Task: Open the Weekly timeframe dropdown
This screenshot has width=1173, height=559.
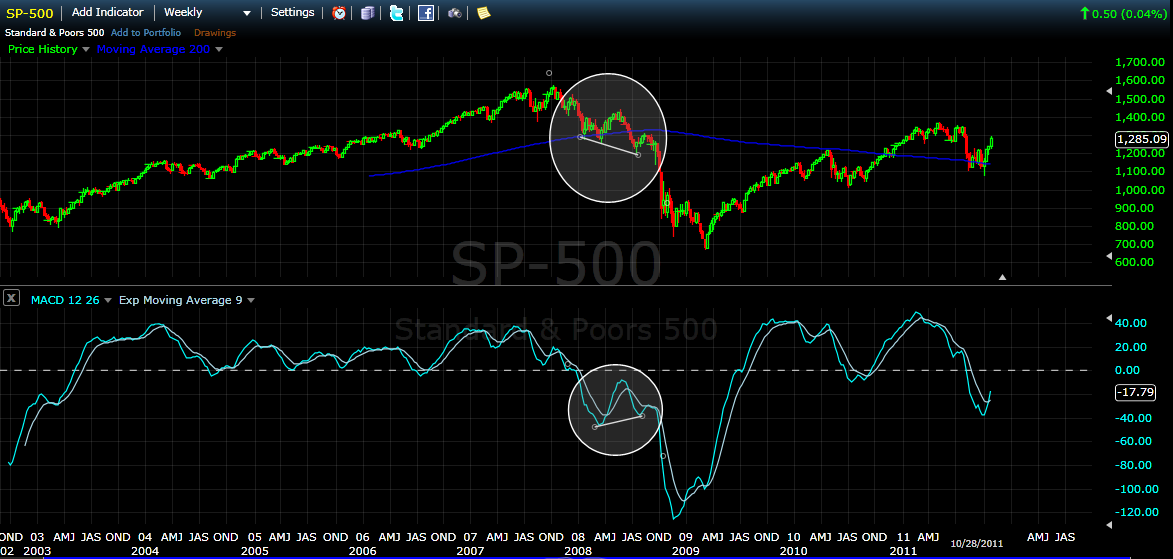Action: pyautogui.click(x=247, y=13)
